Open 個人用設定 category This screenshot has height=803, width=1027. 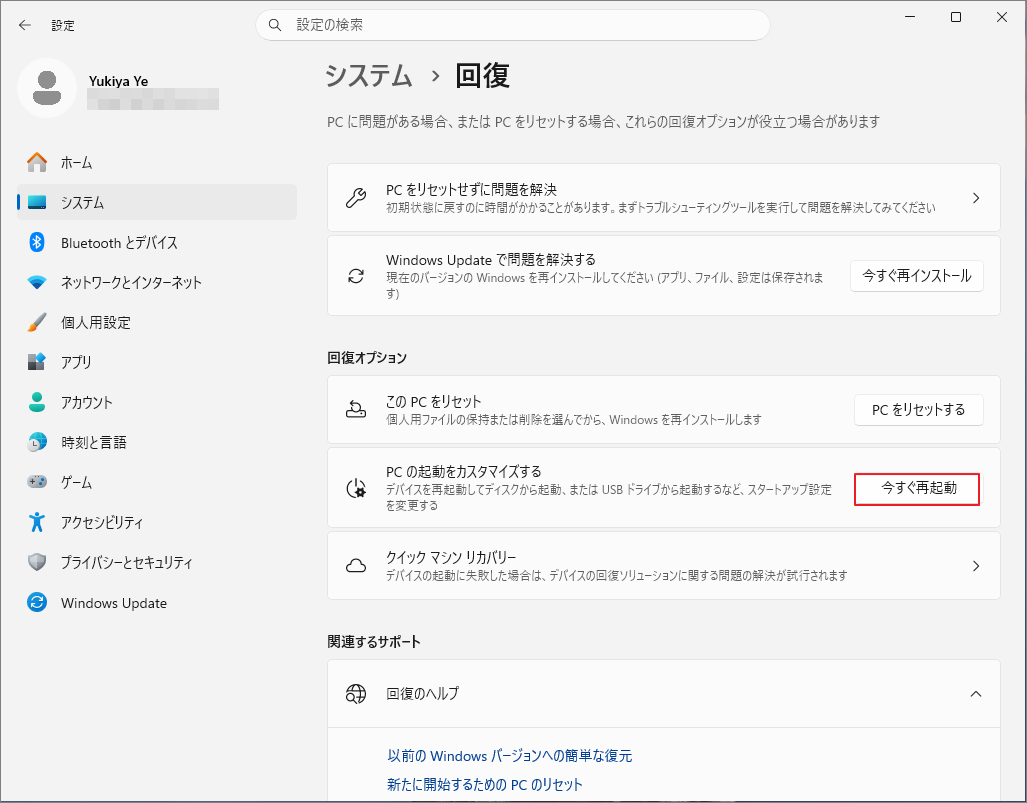click(x=157, y=322)
